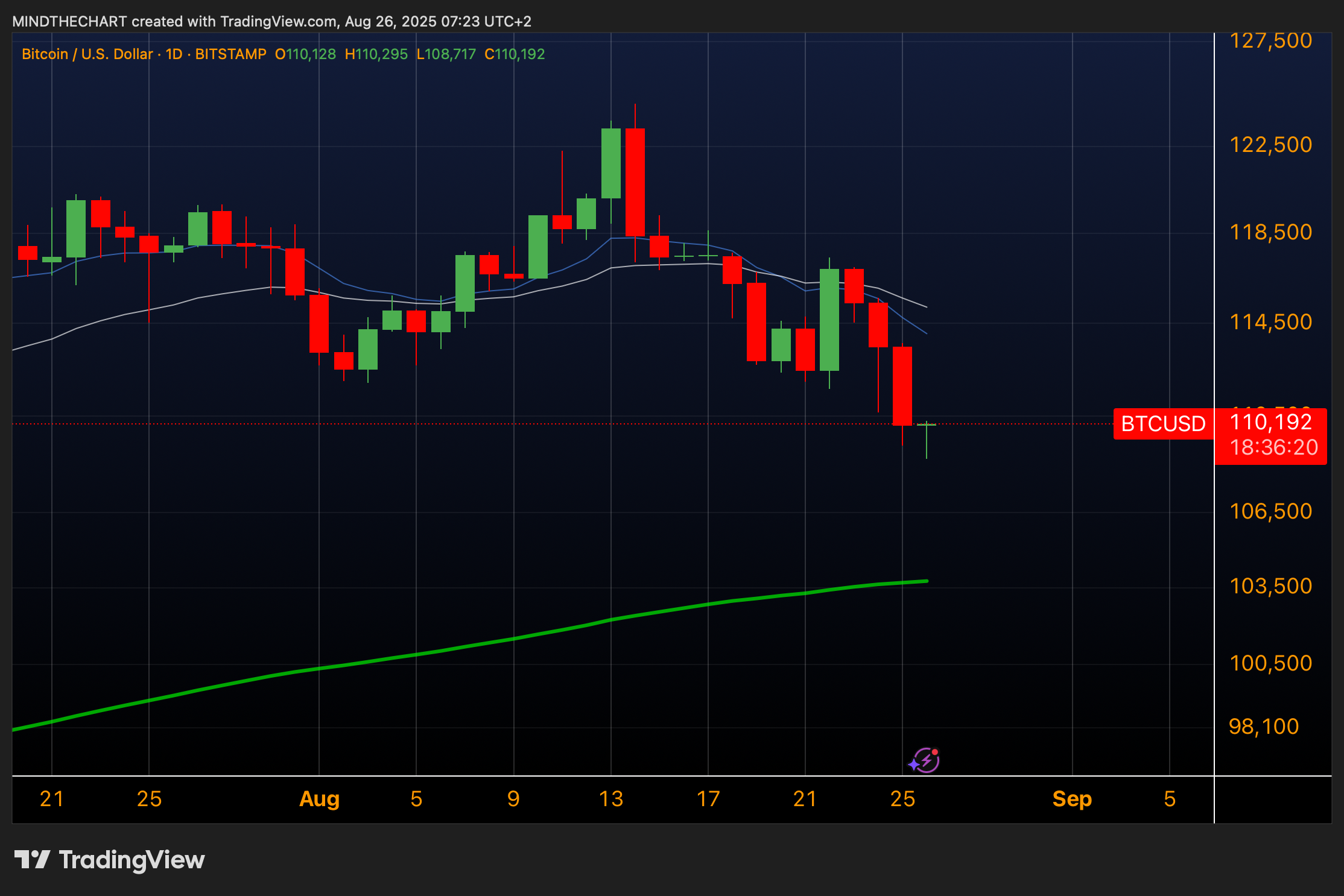Click the purple lightning event icon
Viewport: 1344px width, 896px height.
click(x=925, y=760)
